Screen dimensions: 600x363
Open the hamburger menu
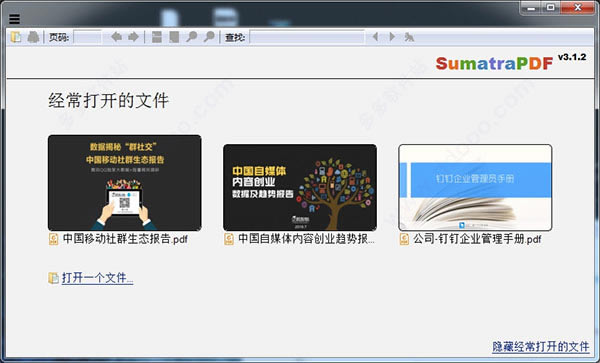[x=14, y=18]
